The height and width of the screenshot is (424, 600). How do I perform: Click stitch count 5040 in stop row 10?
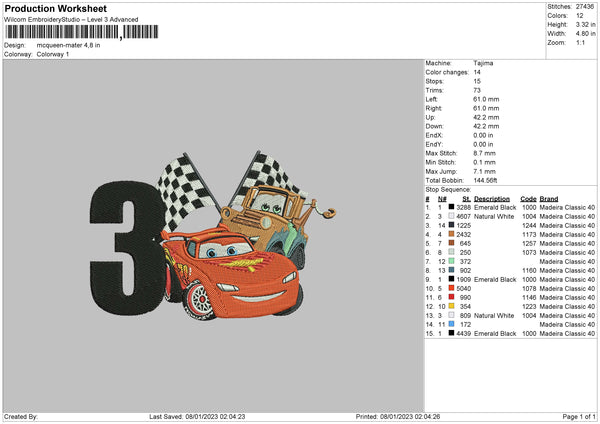463,288
